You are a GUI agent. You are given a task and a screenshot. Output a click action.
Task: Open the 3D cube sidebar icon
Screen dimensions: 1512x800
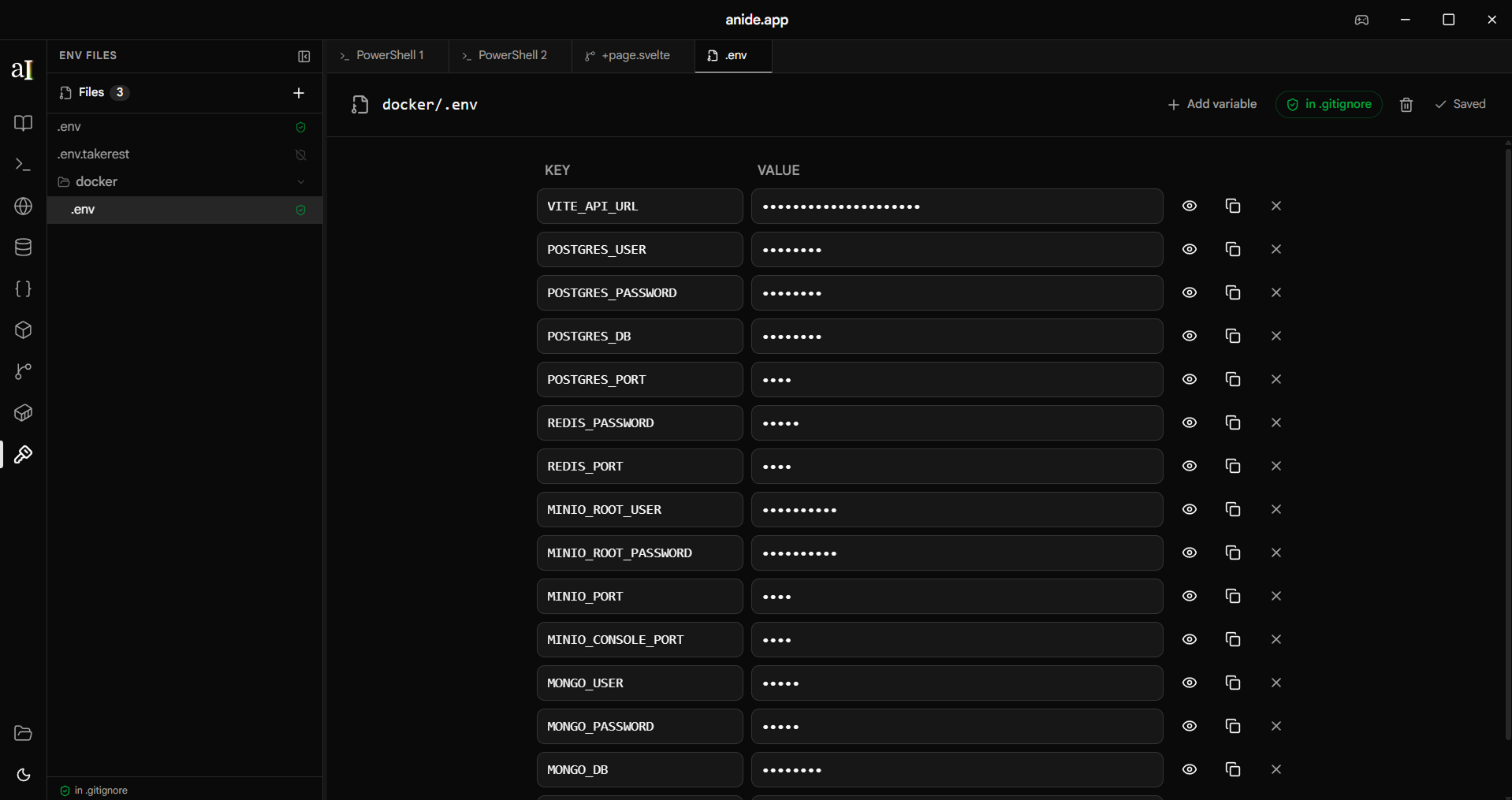(x=23, y=330)
